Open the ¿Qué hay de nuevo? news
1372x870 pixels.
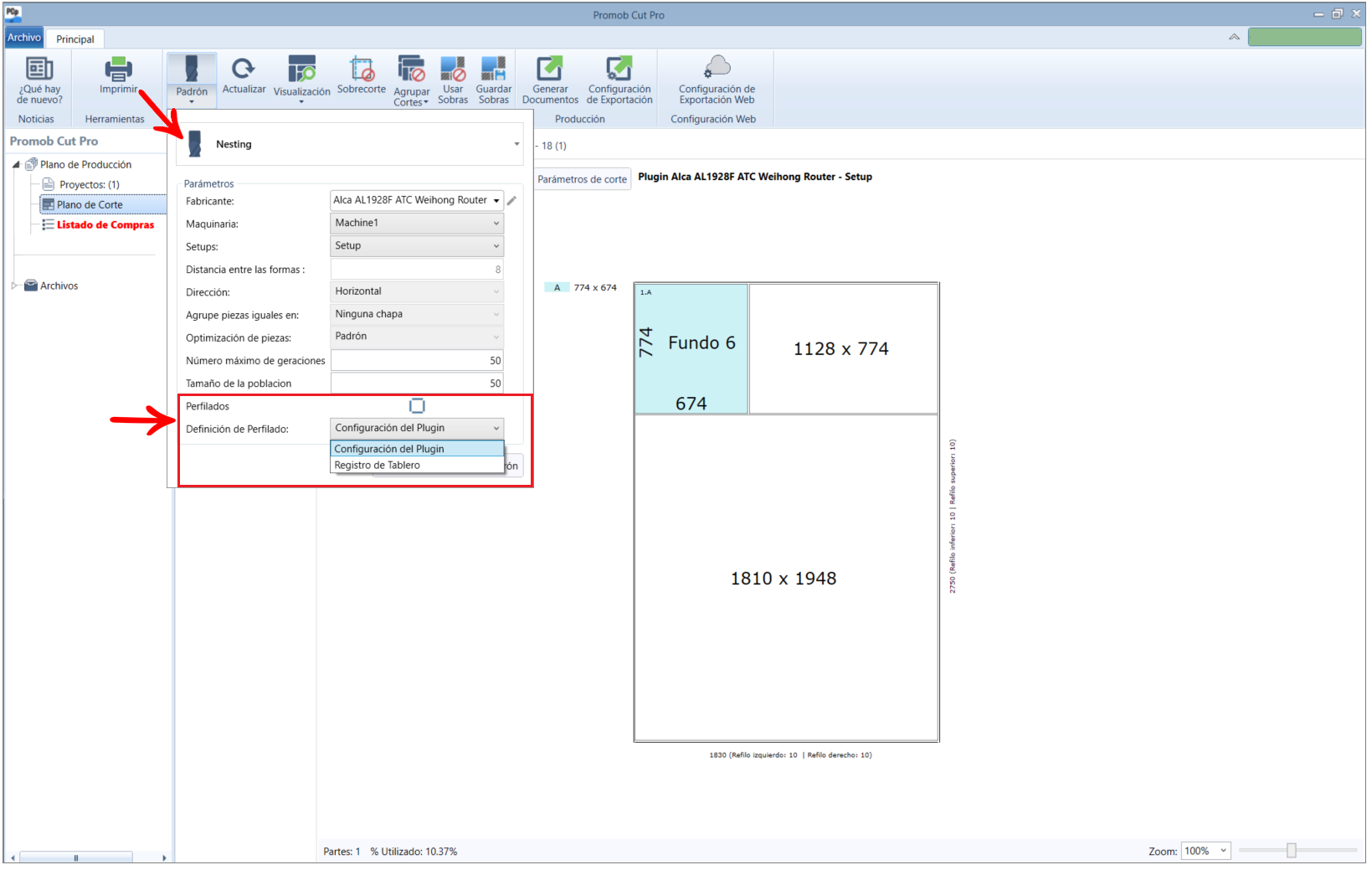39,80
